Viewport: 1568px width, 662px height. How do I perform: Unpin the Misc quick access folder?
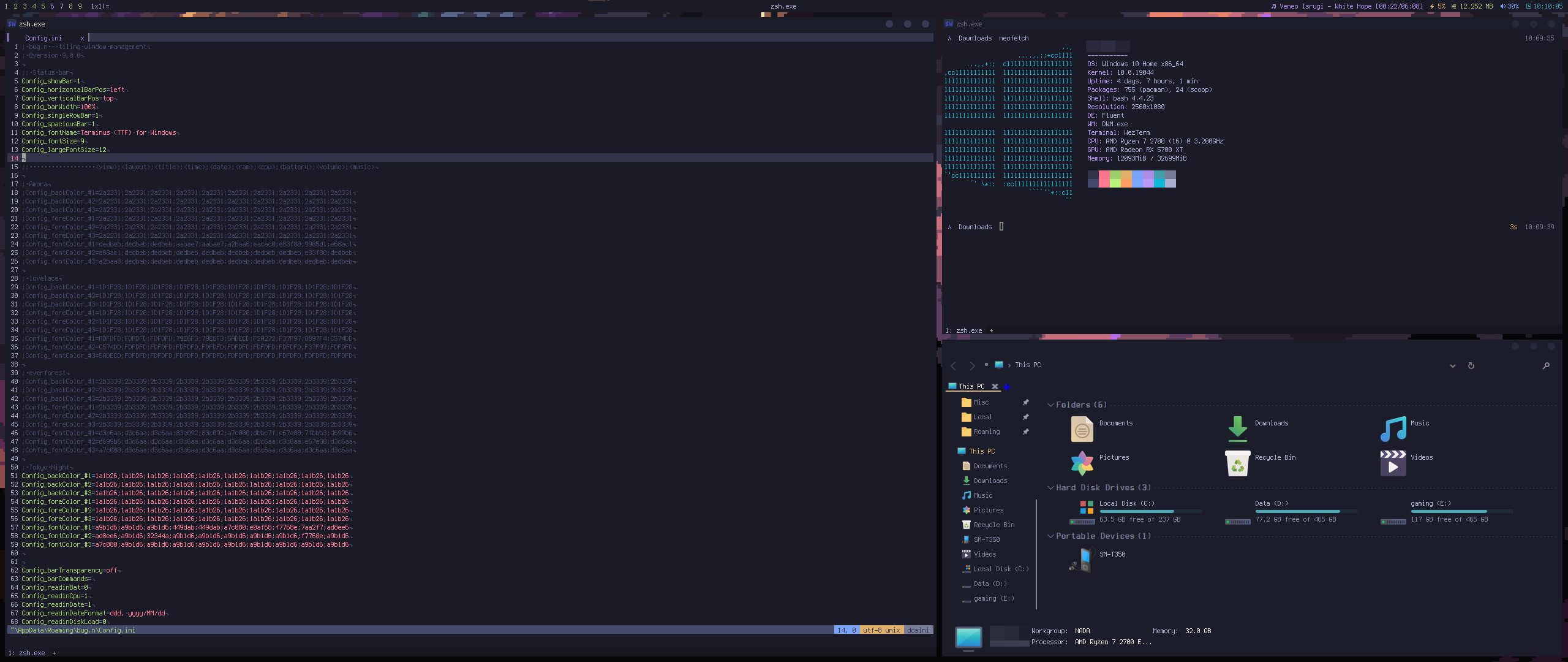pos(1025,402)
